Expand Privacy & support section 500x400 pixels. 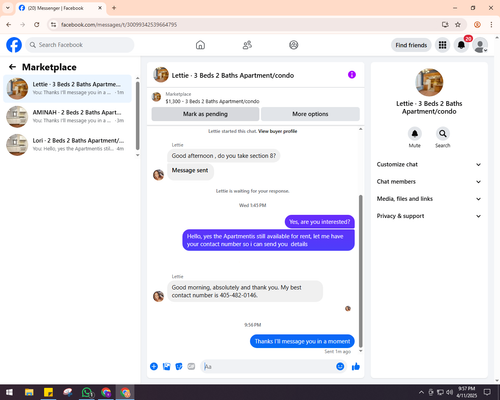click(x=429, y=216)
